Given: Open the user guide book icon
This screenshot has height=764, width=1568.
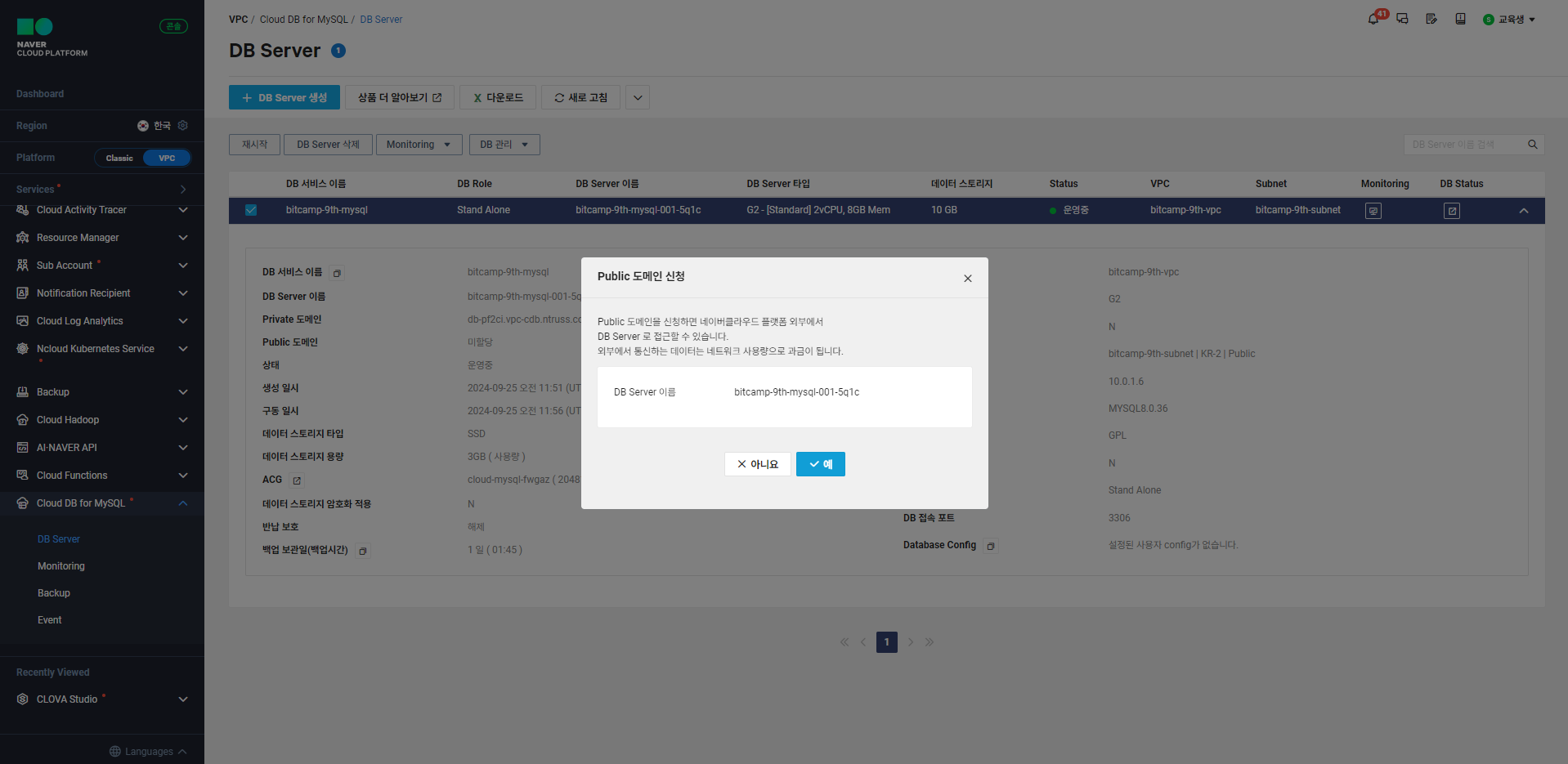Looking at the screenshot, I should pyautogui.click(x=1460, y=19).
